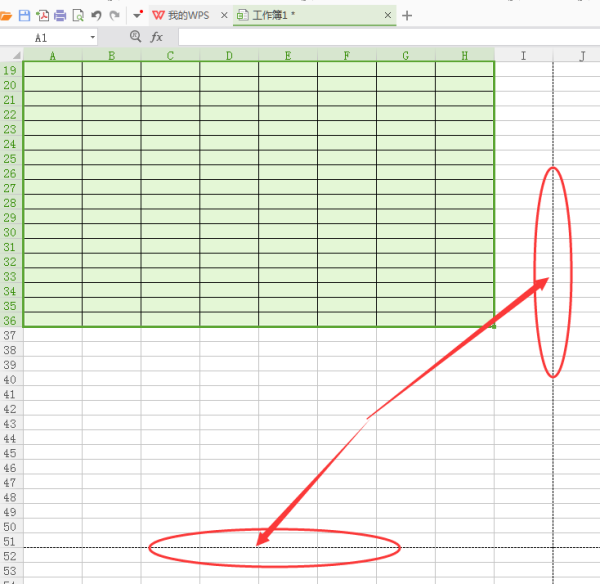This screenshot has width=600, height=584.
Task: Select column D header
Action: click(x=229, y=56)
